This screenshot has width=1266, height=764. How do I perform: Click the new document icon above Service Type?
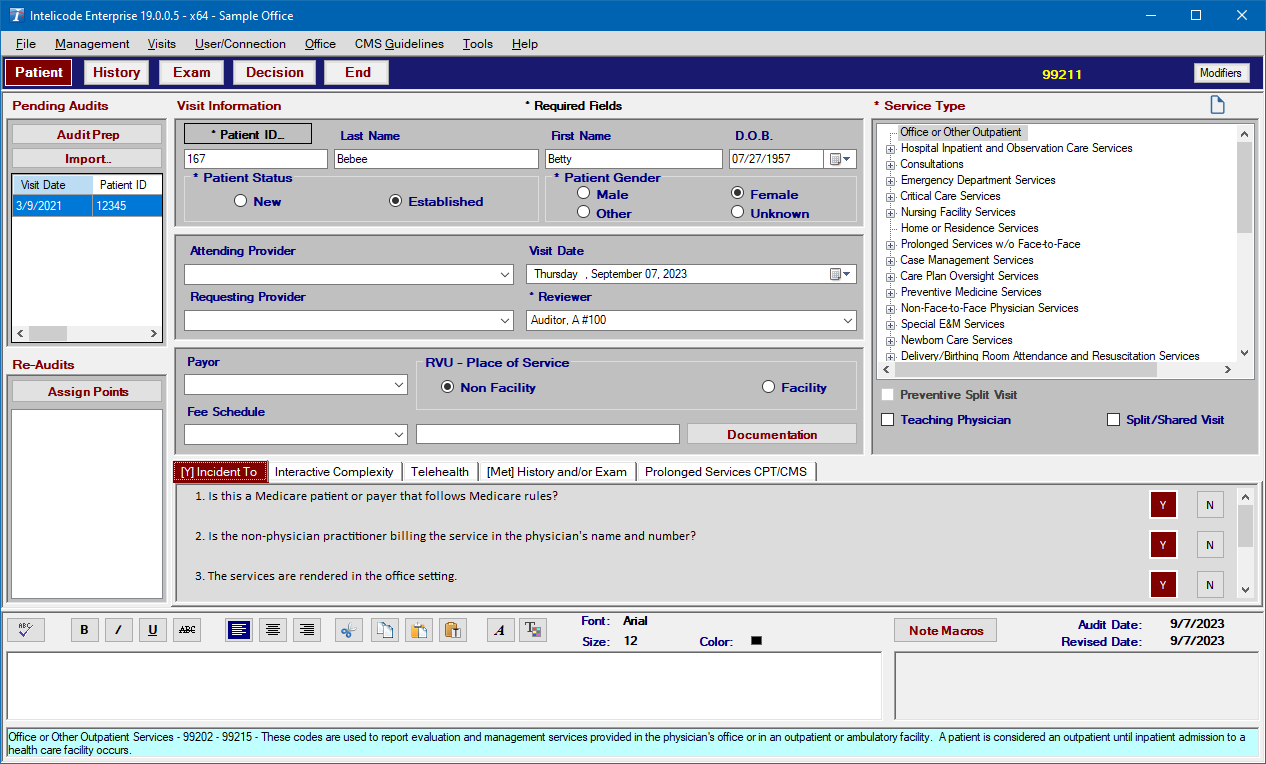click(x=1217, y=105)
